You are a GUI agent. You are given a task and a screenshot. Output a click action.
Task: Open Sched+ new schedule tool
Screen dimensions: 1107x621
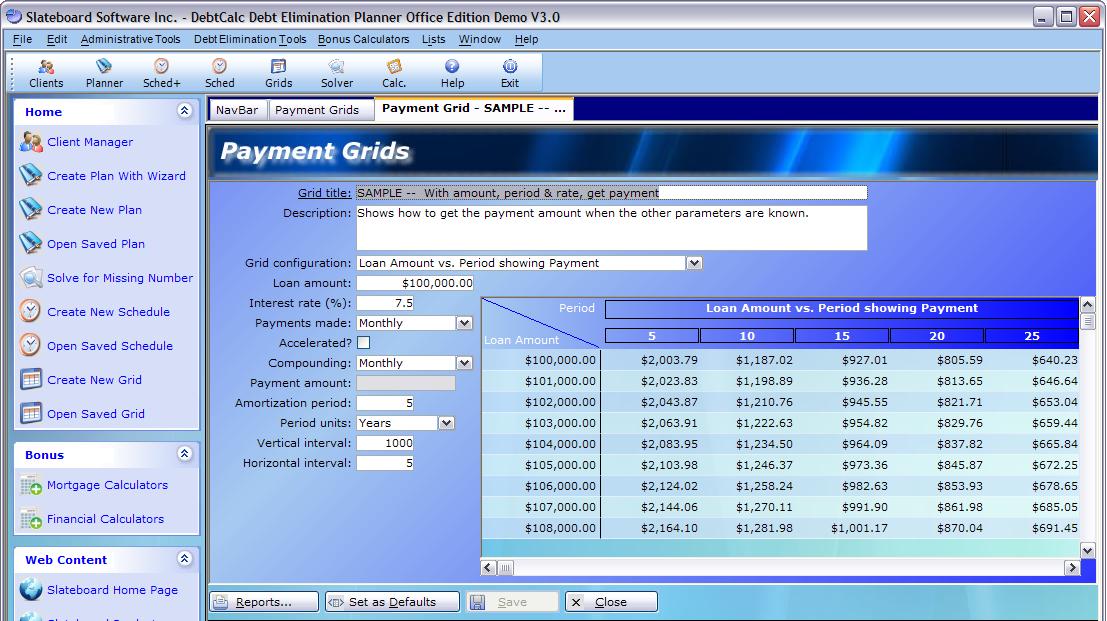click(x=161, y=73)
